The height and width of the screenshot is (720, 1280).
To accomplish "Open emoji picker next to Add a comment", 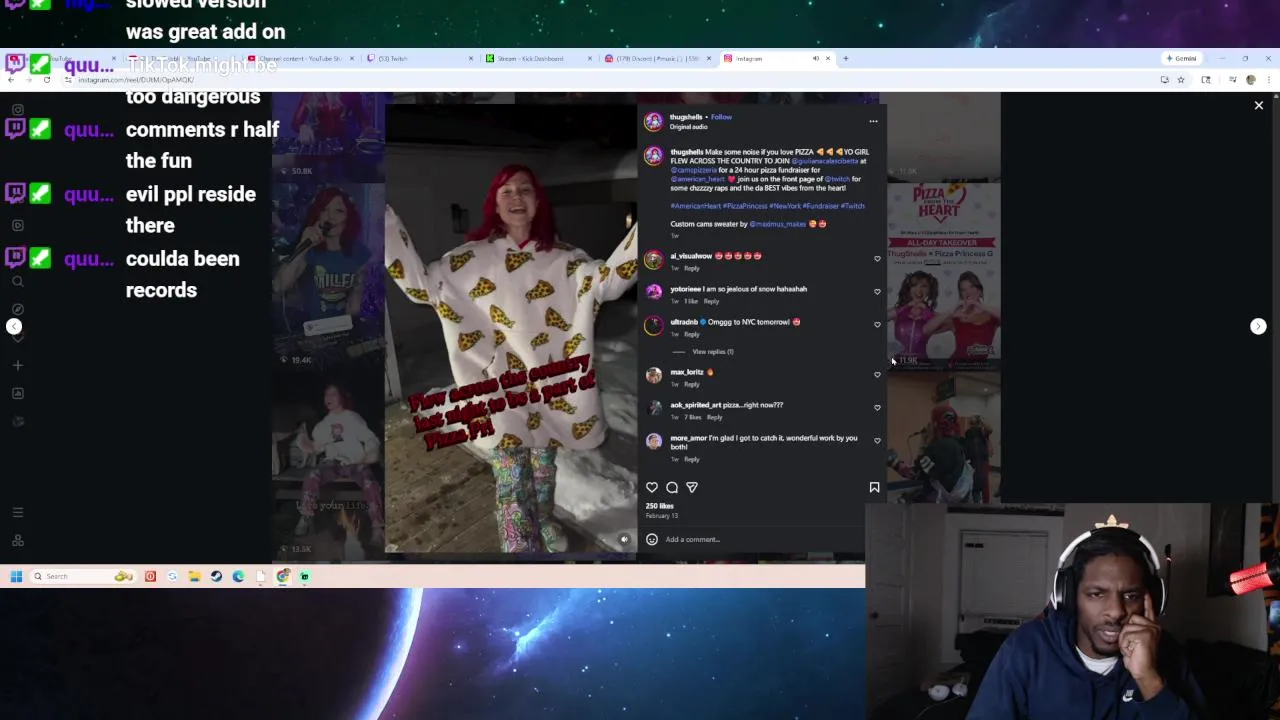I will click(x=652, y=539).
